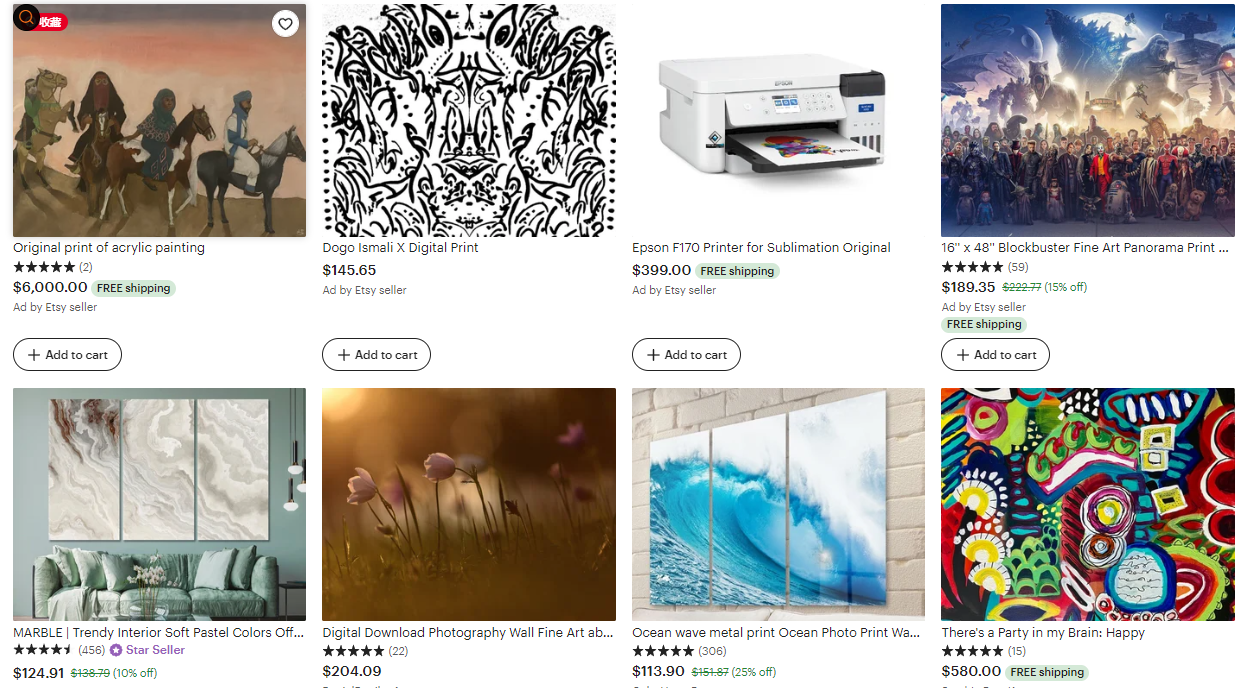Add Epson F170 Printer to cart

coord(686,355)
